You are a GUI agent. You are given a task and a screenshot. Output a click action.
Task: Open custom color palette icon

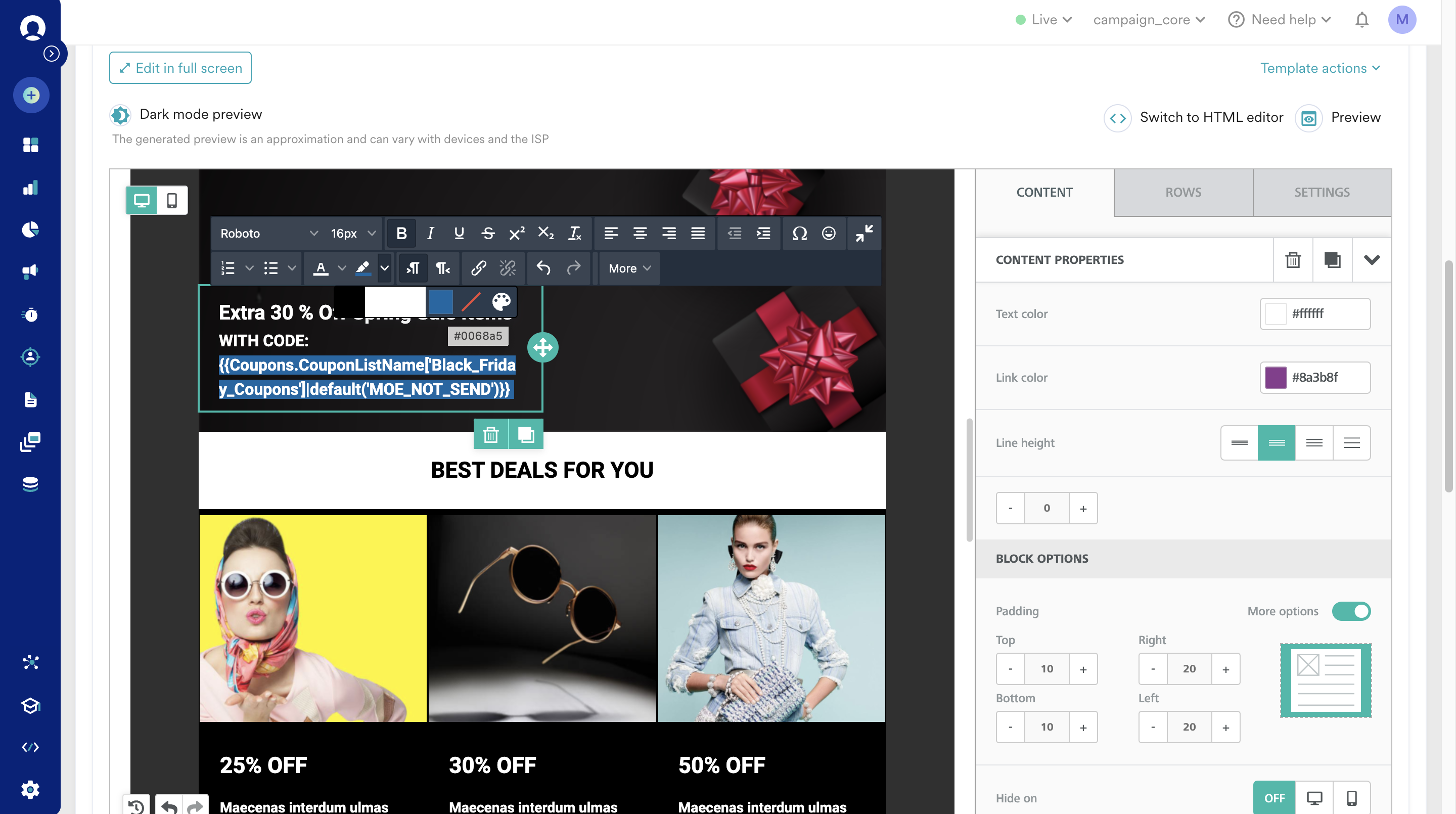(x=501, y=301)
